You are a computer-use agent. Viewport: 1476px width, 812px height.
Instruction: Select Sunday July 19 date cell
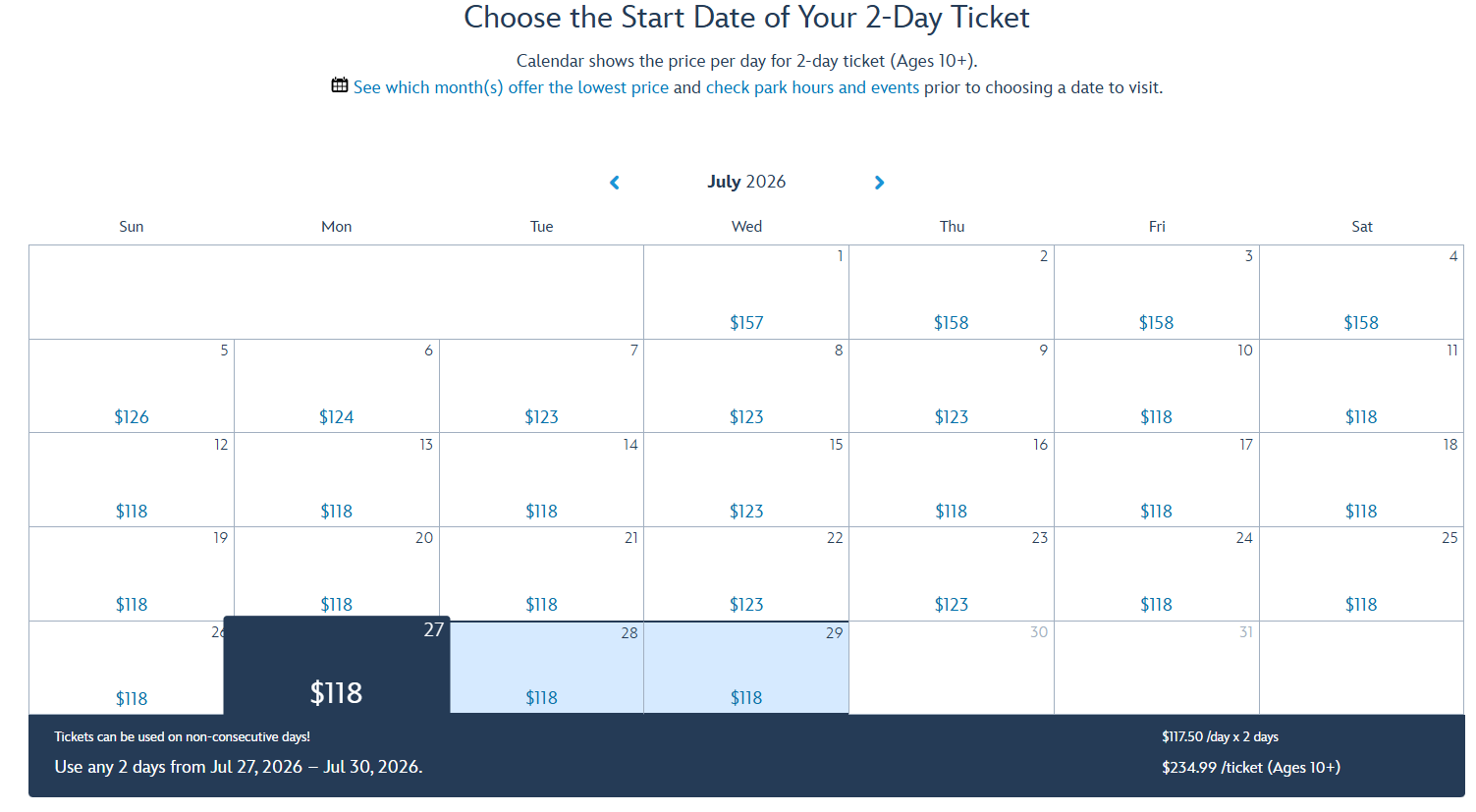(132, 574)
